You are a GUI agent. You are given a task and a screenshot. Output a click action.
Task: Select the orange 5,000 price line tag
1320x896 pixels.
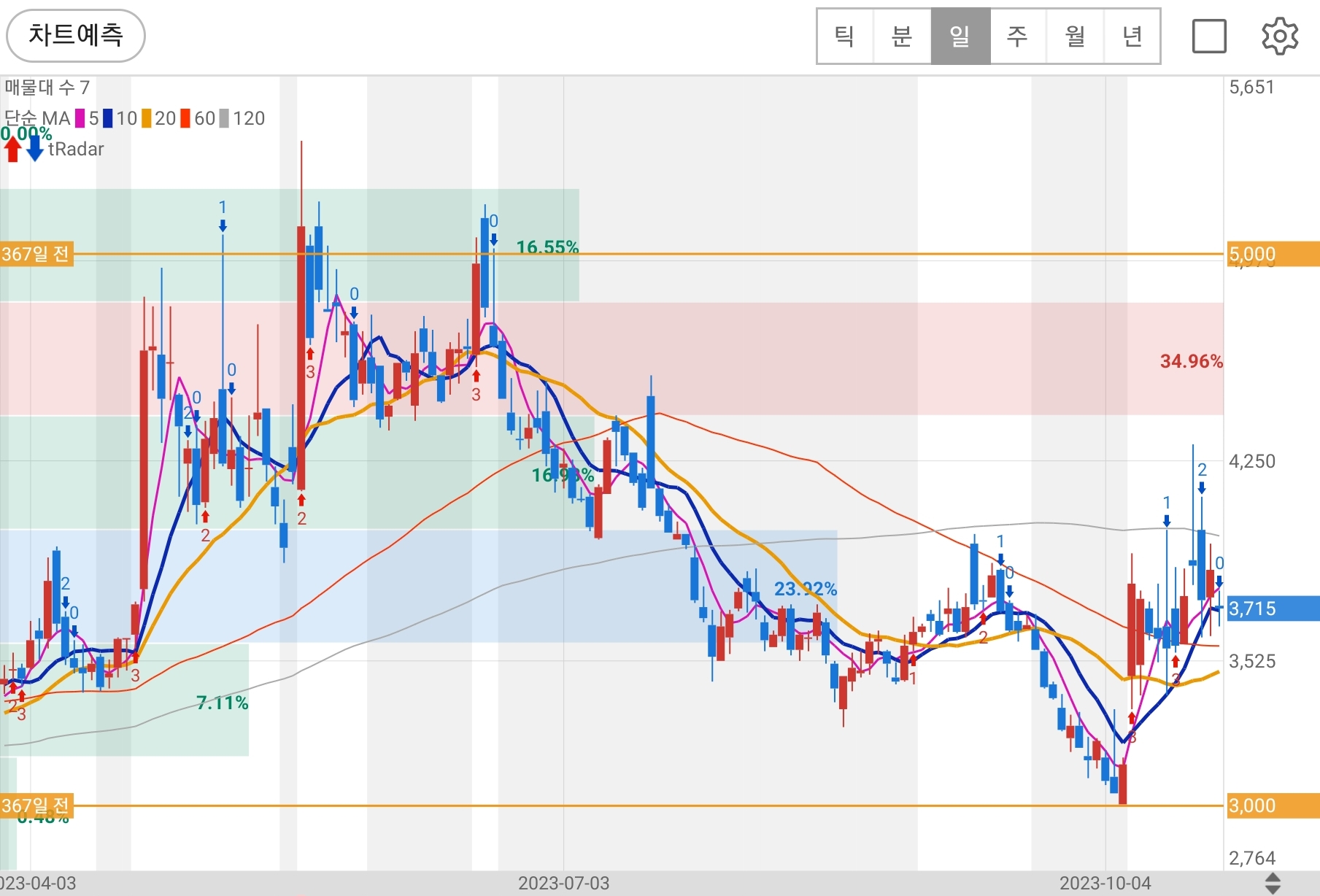(1273, 255)
